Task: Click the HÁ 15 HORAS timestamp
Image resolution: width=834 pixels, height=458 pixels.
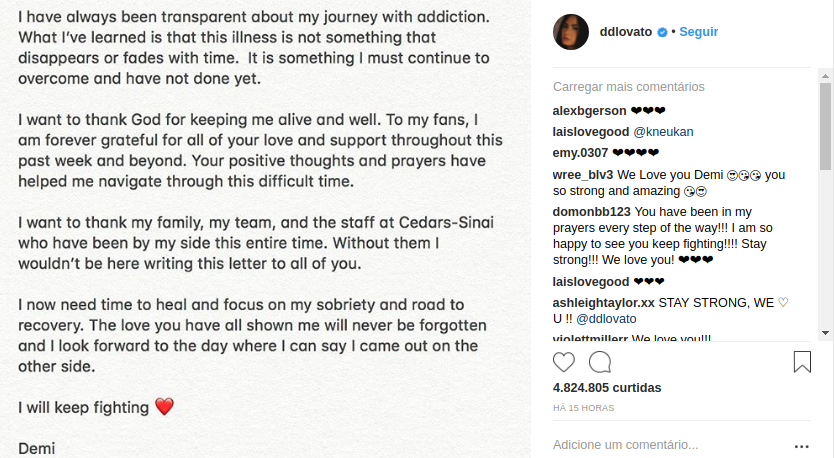Action: (583, 408)
